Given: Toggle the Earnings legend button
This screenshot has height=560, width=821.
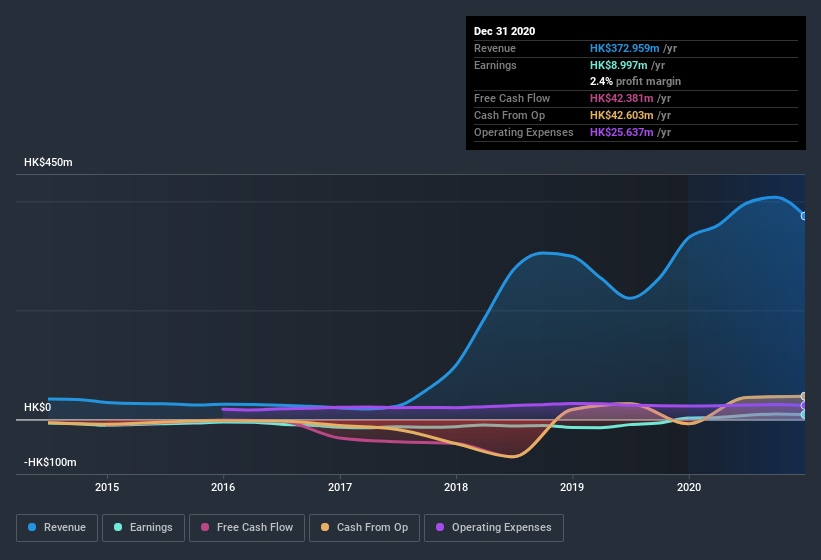Looking at the screenshot, I should [x=143, y=528].
